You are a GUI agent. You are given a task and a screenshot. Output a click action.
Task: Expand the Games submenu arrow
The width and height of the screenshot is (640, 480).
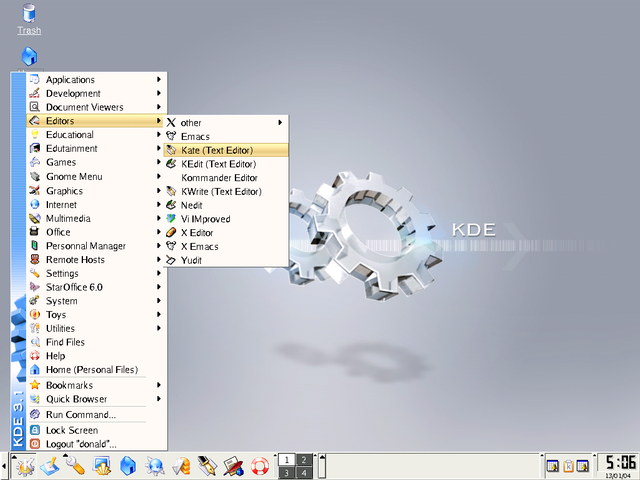pos(159,162)
